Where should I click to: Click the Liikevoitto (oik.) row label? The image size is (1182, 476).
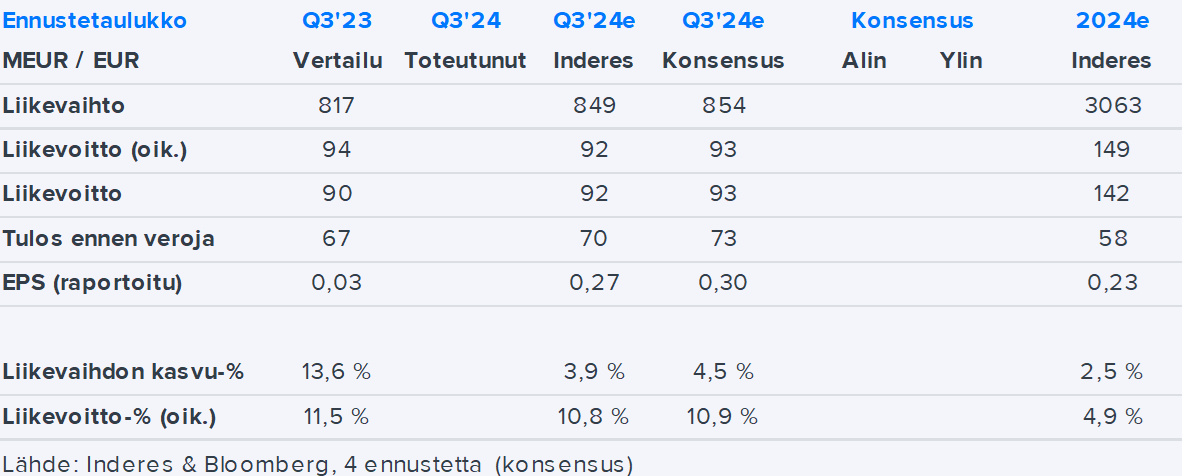pyautogui.click(x=95, y=150)
